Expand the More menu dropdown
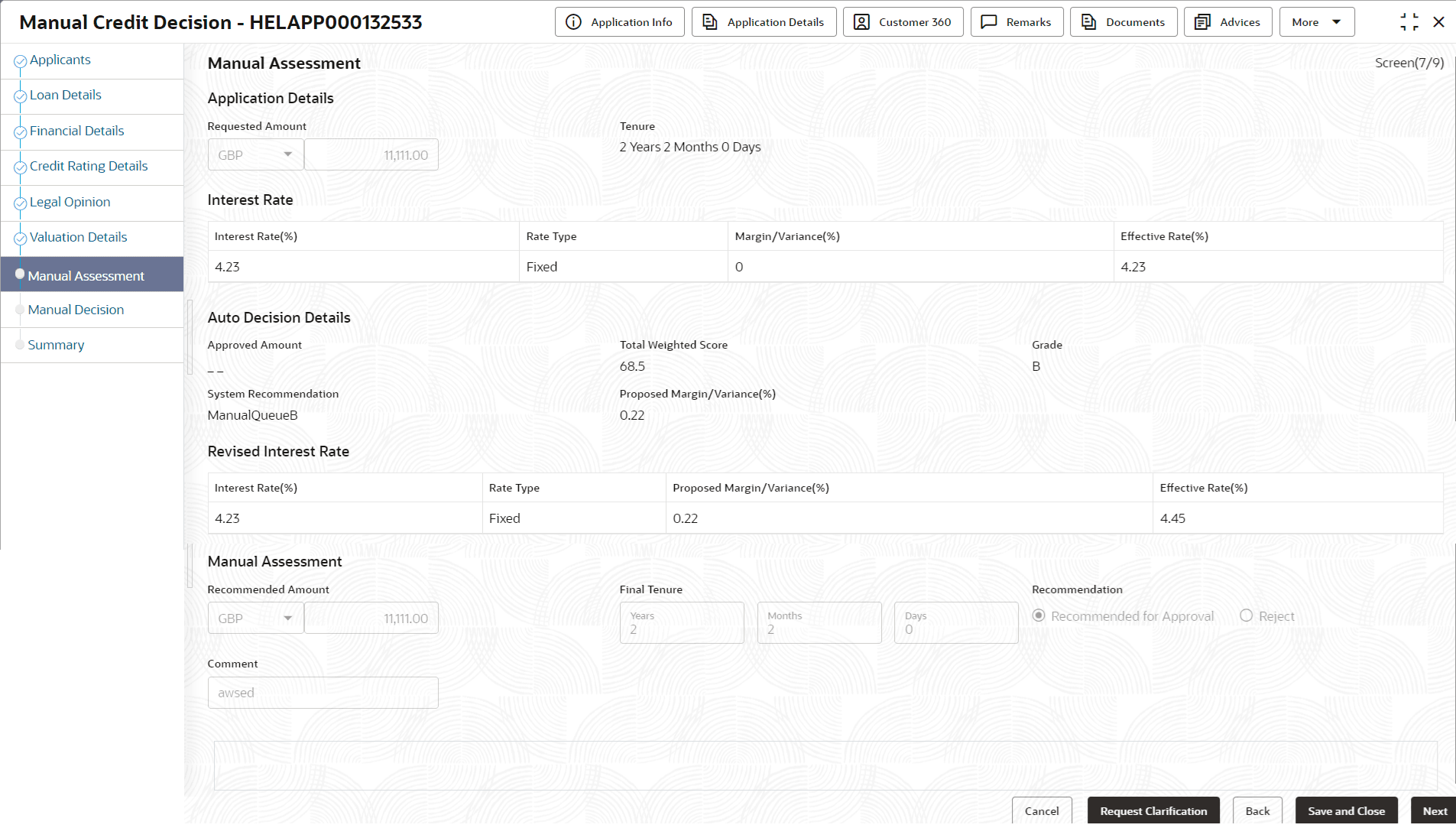 point(1317,22)
